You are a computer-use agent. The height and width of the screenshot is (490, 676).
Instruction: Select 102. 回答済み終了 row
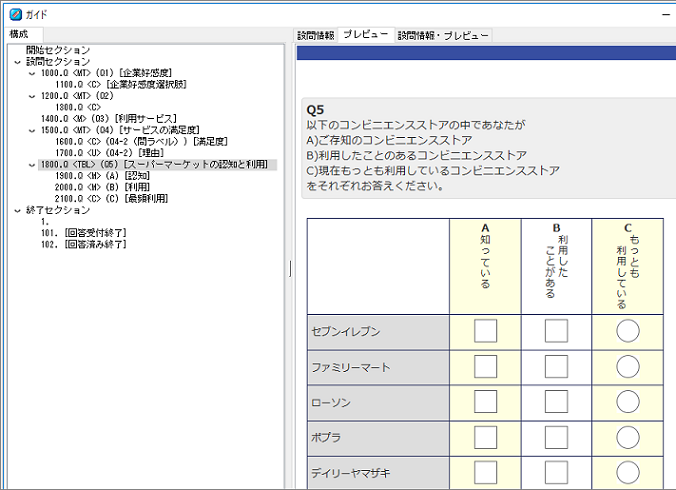click(x=84, y=245)
